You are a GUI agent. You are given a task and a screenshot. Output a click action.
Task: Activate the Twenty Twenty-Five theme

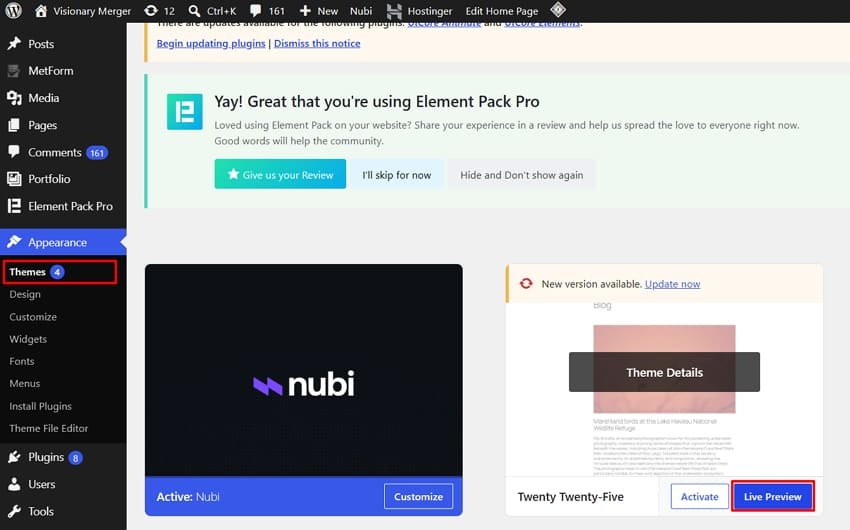tap(700, 496)
